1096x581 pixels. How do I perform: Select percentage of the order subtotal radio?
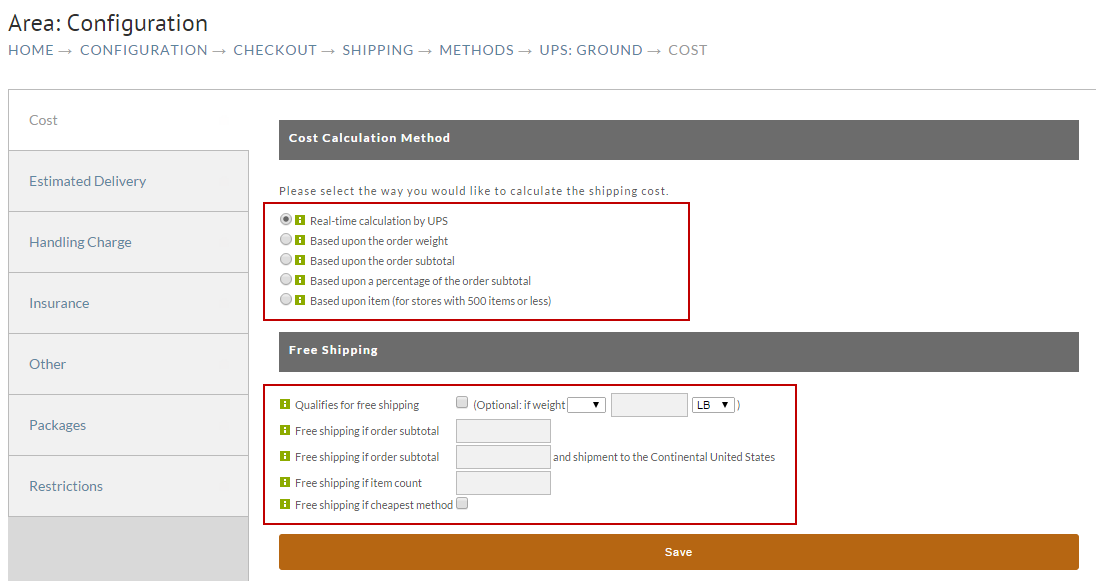coord(286,279)
